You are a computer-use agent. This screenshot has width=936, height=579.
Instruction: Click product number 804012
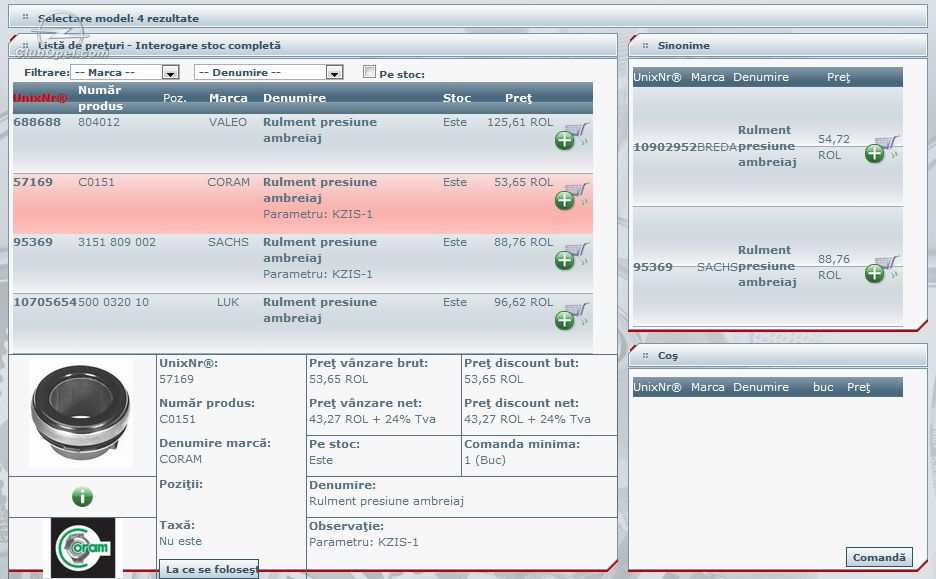coord(99,122)
